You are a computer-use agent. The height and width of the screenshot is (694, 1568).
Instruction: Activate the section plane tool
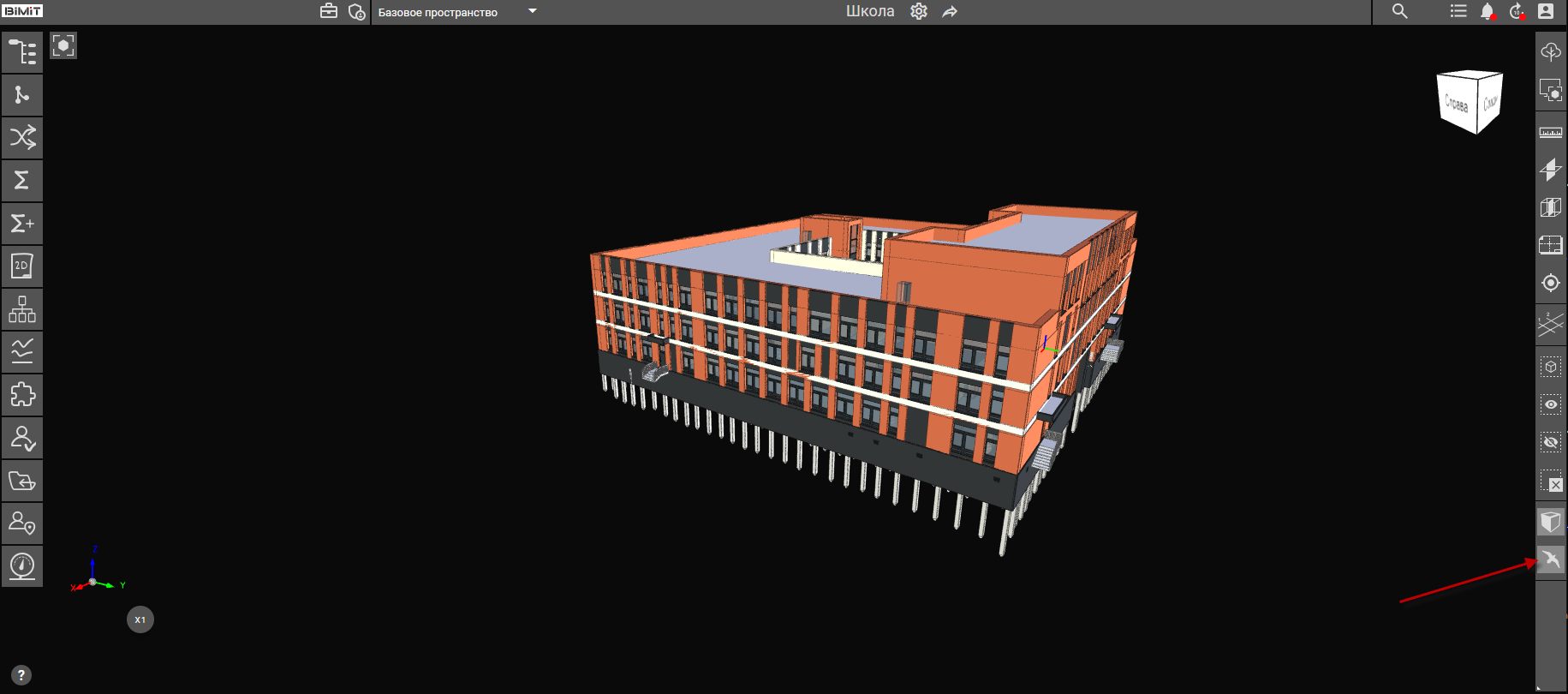coord(1551,170)
